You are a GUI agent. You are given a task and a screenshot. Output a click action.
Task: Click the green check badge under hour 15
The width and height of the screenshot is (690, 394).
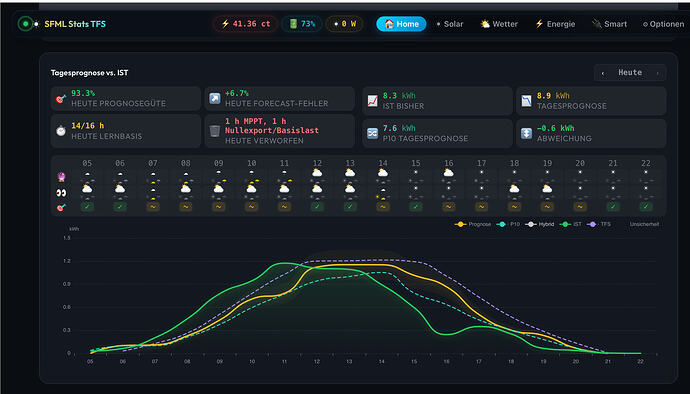416,206
